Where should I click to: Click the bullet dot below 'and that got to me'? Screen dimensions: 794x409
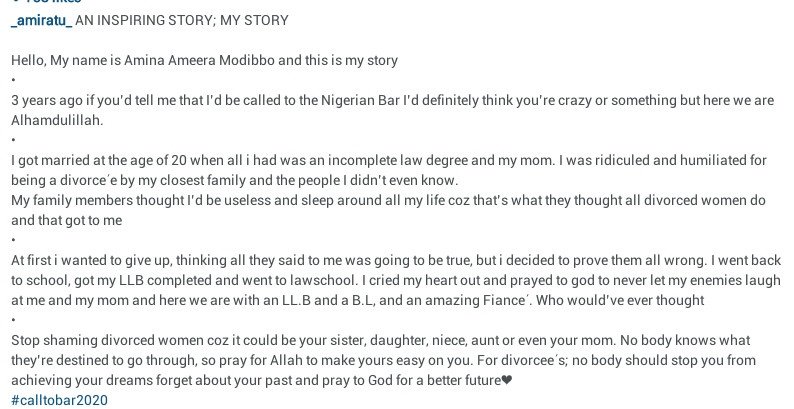[x=13, y=240]
